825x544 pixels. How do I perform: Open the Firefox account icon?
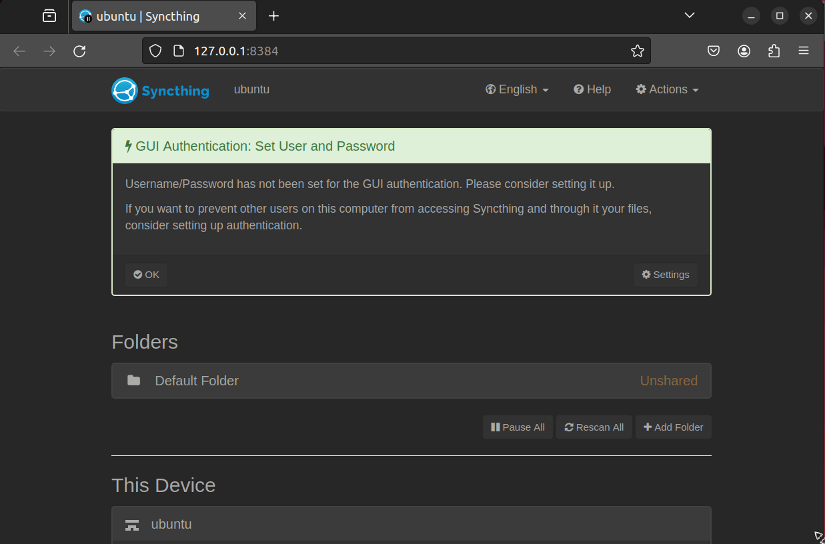pyautogui.click(x=743, y=51)
